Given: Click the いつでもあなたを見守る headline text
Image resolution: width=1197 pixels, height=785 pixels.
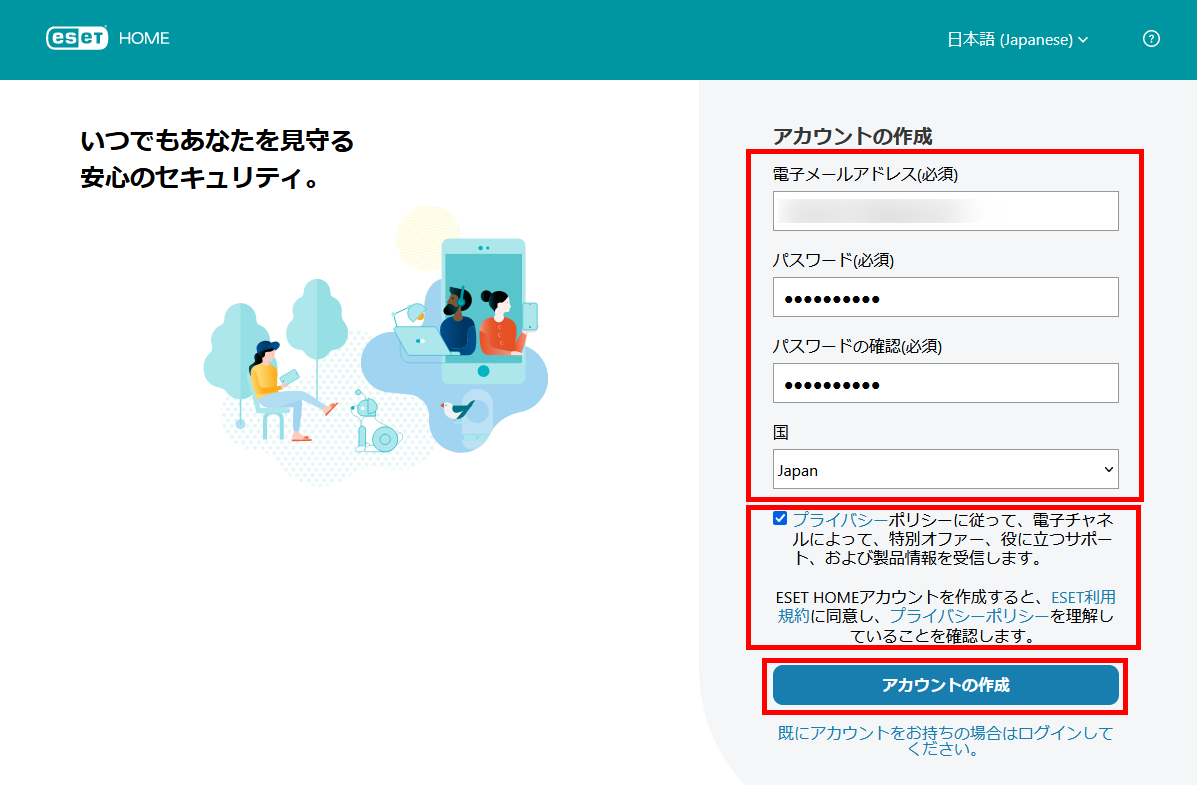Looking at the screenshot, I should pos(218,141).
